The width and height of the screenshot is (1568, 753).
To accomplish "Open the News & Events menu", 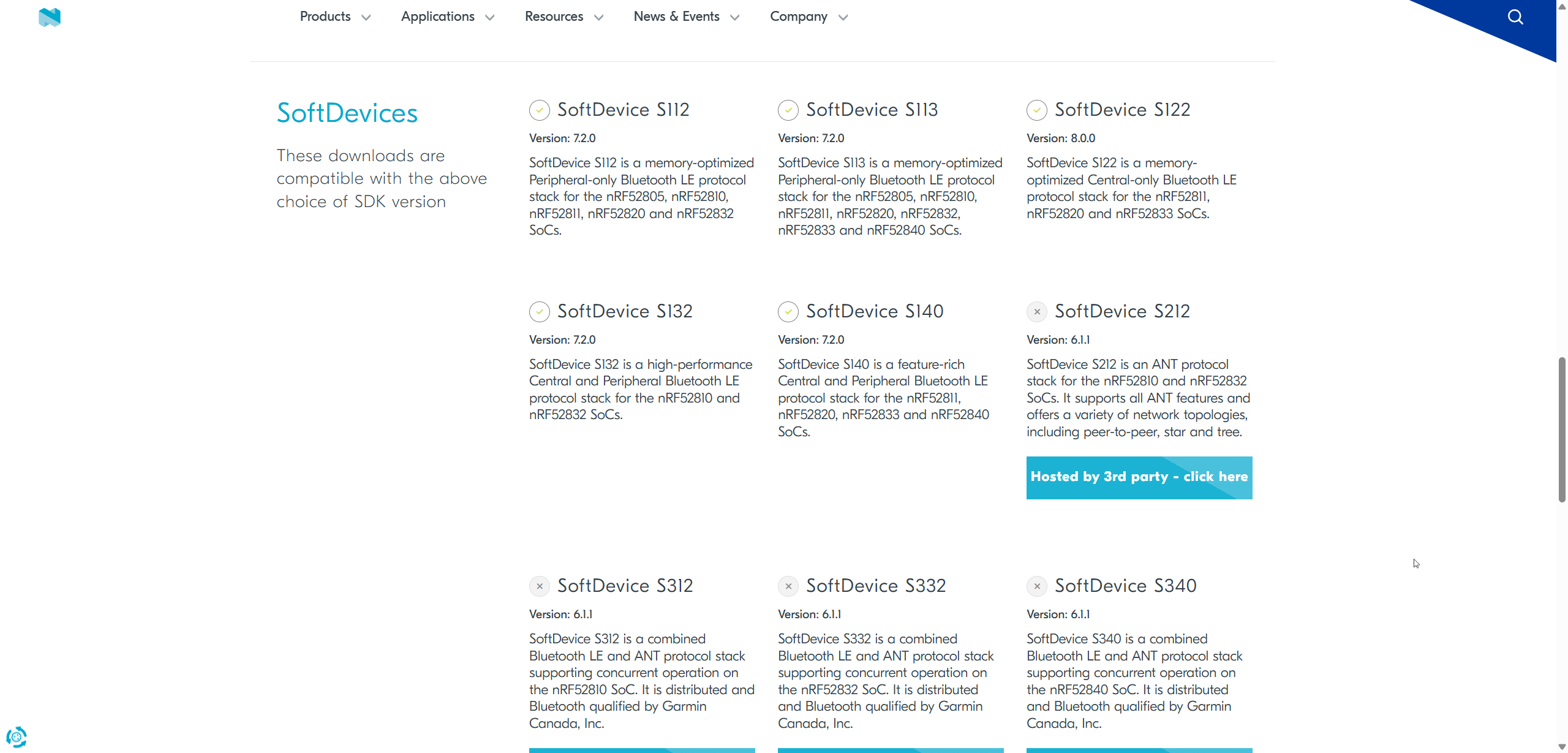I will tap(677, 17).
